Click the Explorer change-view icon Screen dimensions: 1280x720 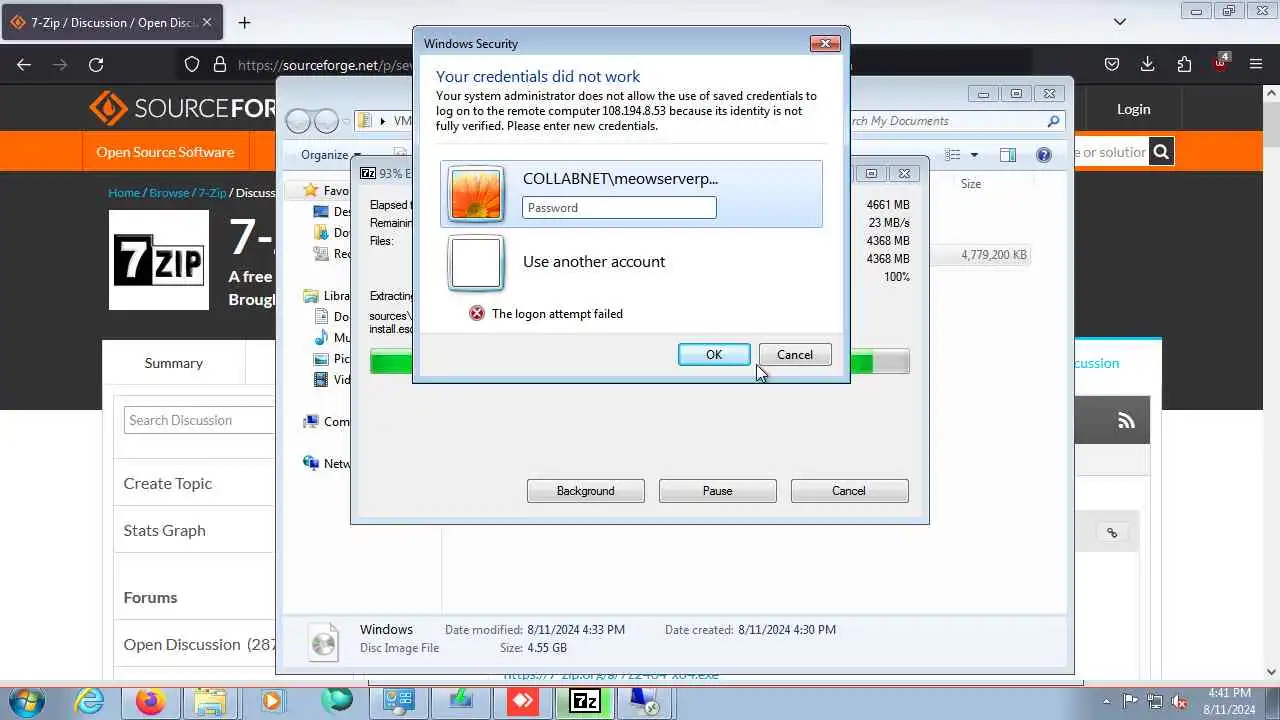[953, 155]
